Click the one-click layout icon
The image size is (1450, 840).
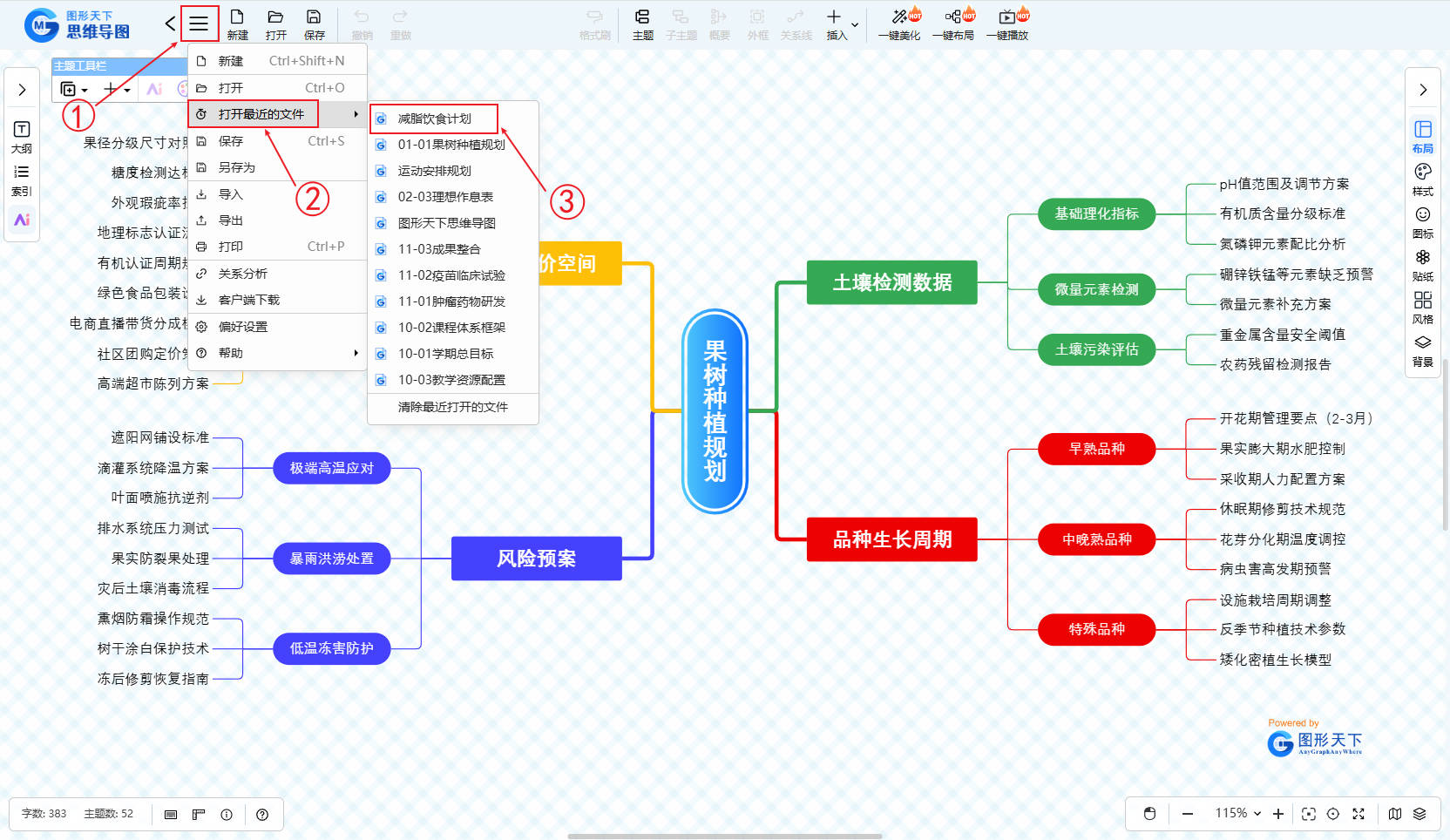click(953, 24)
